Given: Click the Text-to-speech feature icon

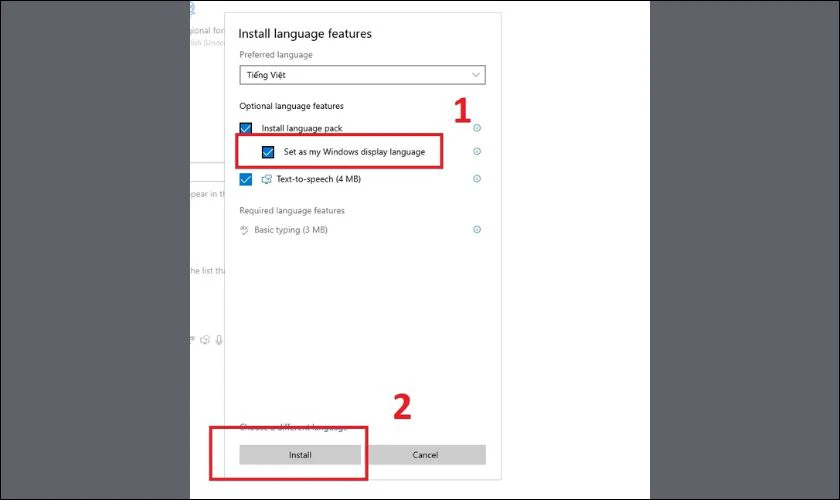Looking at the screenshot, I should point(266,179).
